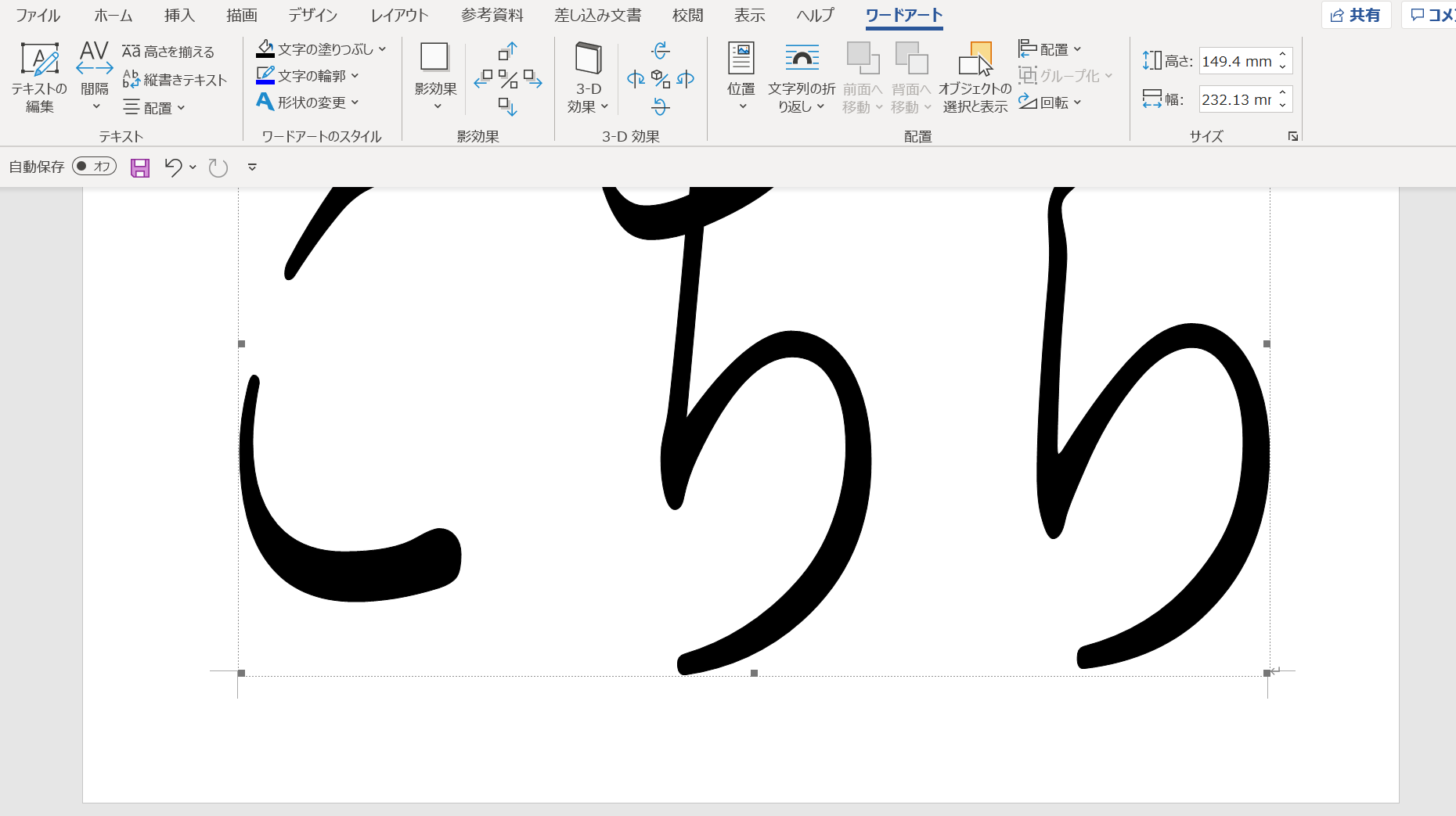
Task: Expand the 文字の塗りつぶし dropdown arrow
Action: point(382,49)
